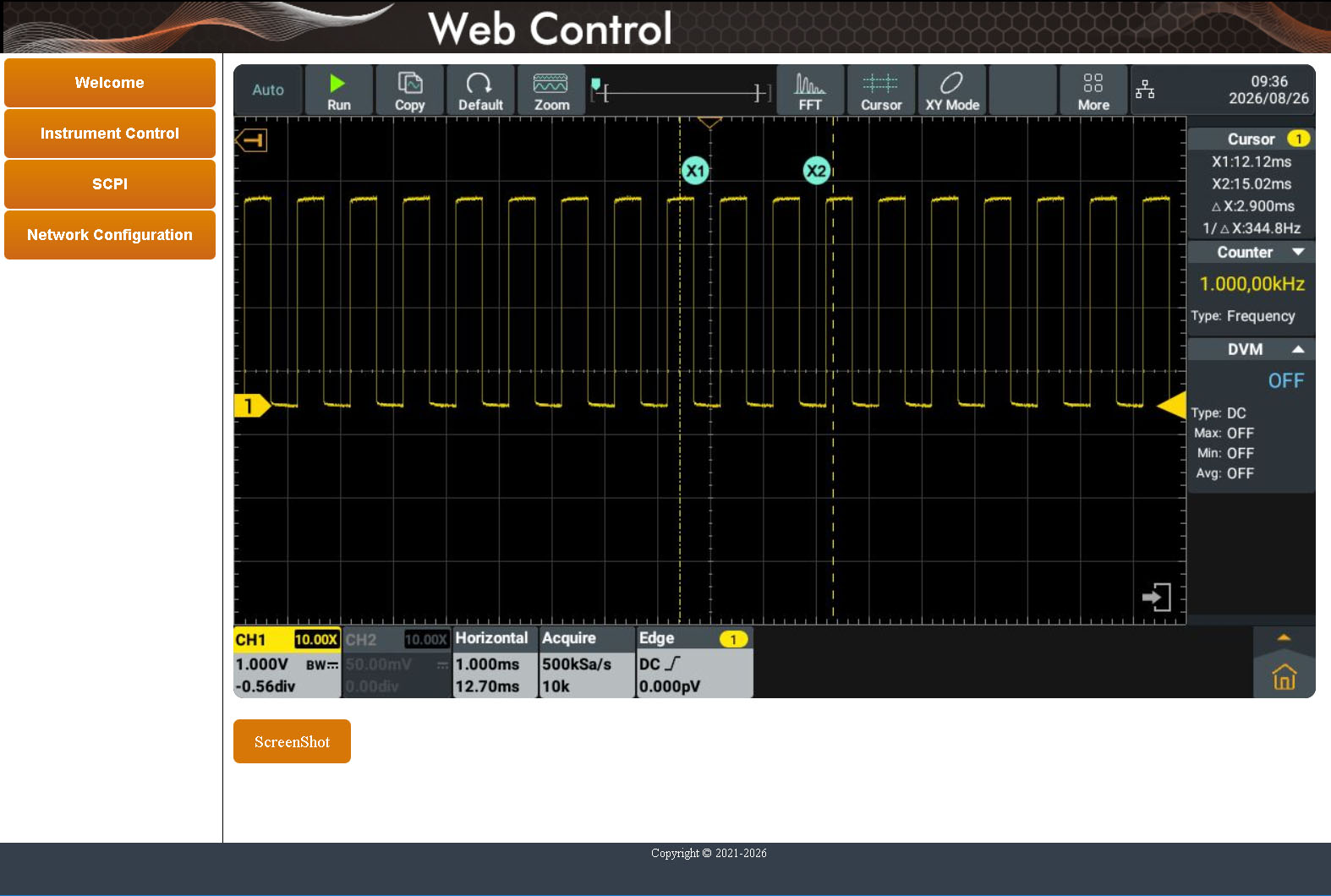Open the More functions grid

pyautogui.click(x=1093, y=90)
